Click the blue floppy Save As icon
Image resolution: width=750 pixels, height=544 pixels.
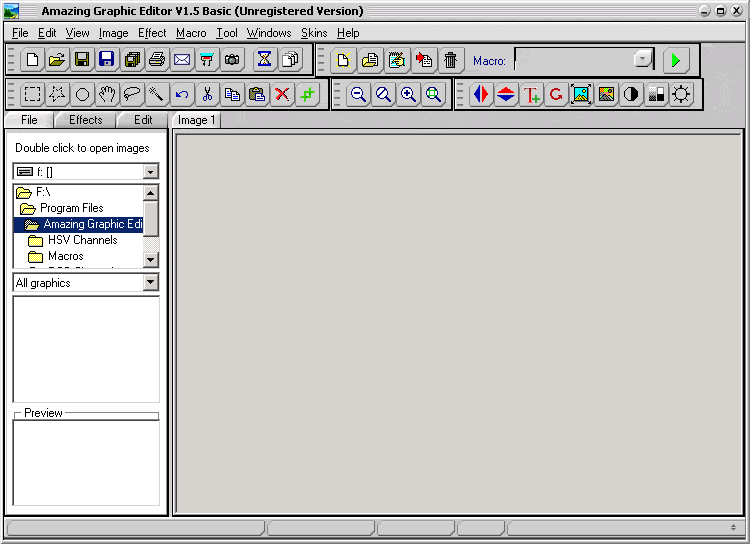tap(107, 60)
